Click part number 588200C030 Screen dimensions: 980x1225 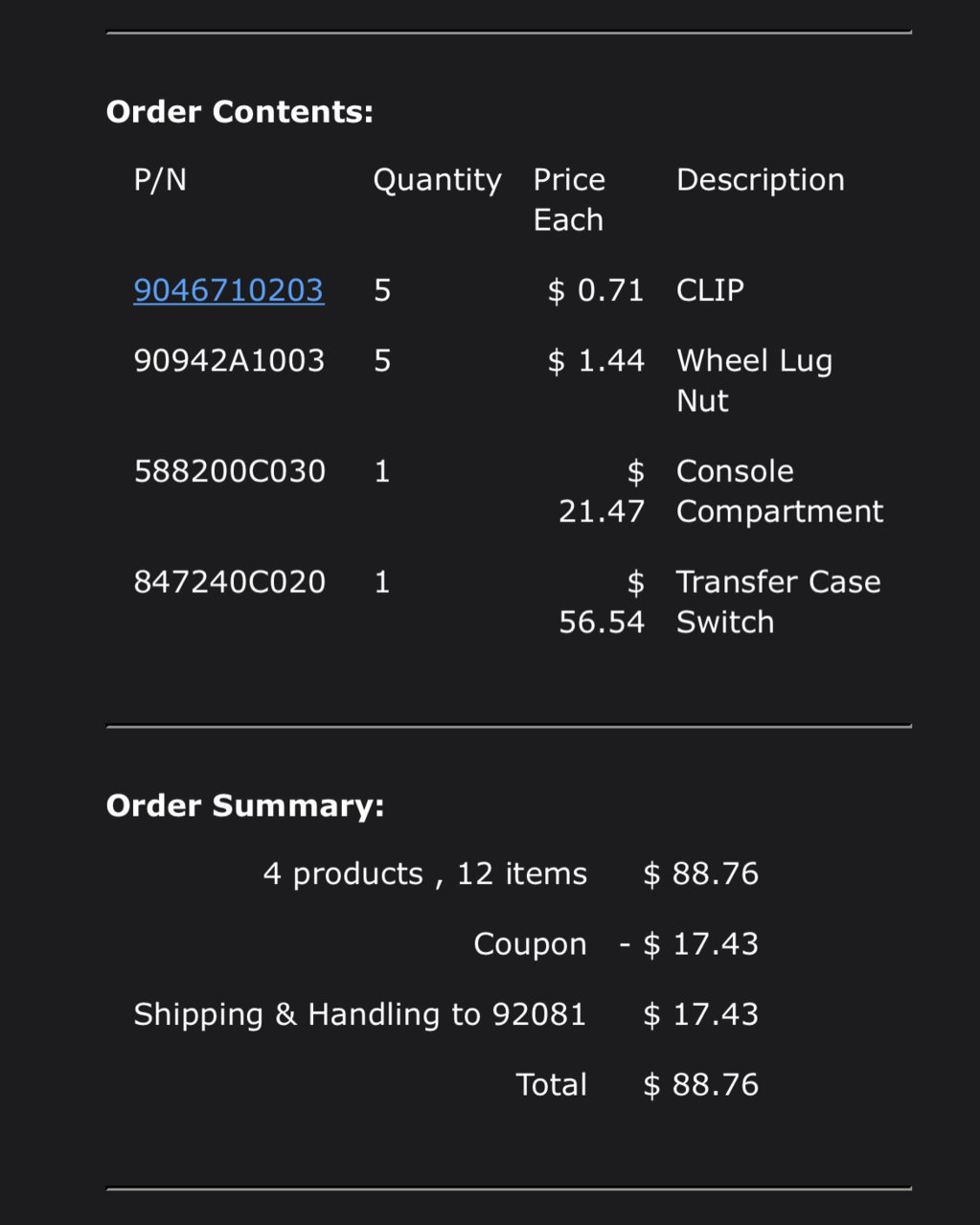tap(229, 471)
